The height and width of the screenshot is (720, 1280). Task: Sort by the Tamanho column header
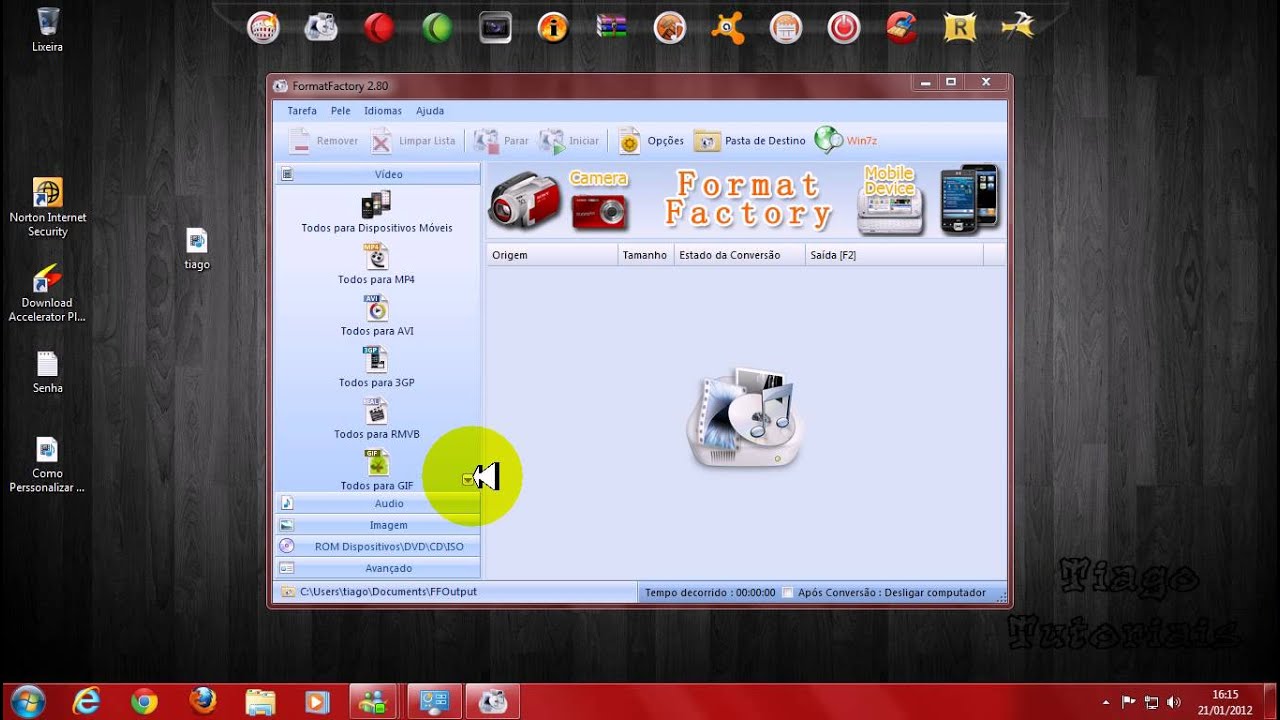tap(646, 255)
